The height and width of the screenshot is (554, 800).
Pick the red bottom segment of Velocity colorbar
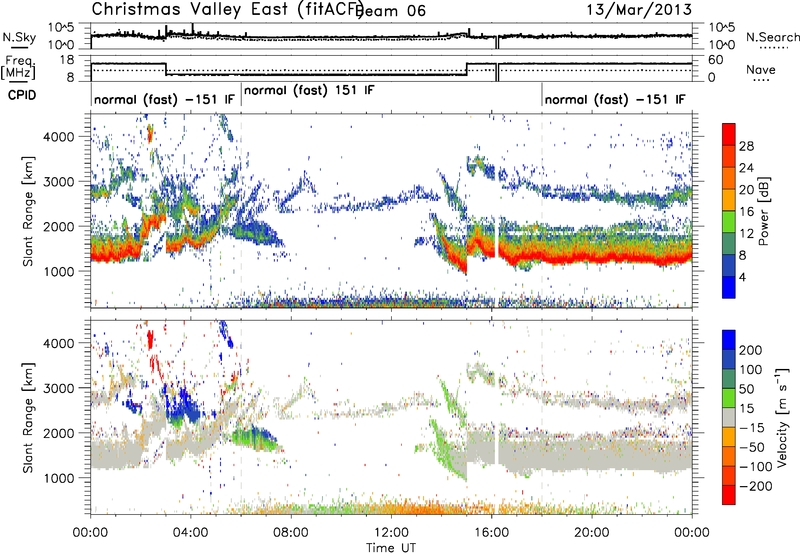(729, 495)
